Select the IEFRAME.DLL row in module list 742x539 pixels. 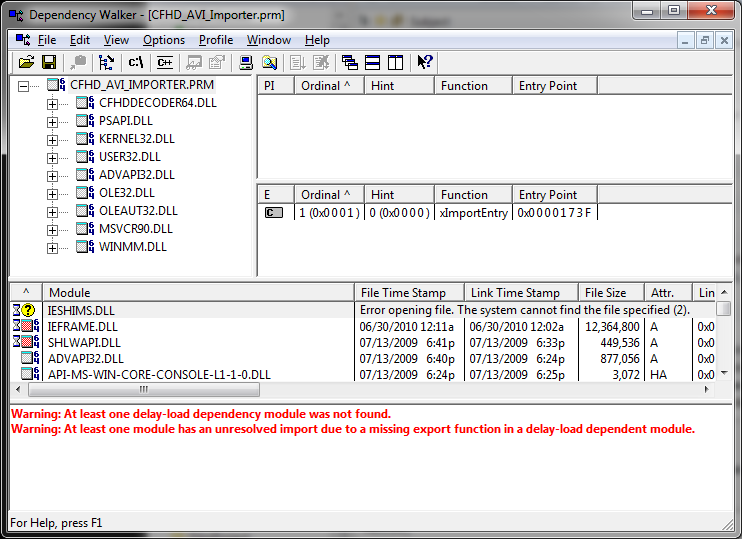(x=82, y=327)
